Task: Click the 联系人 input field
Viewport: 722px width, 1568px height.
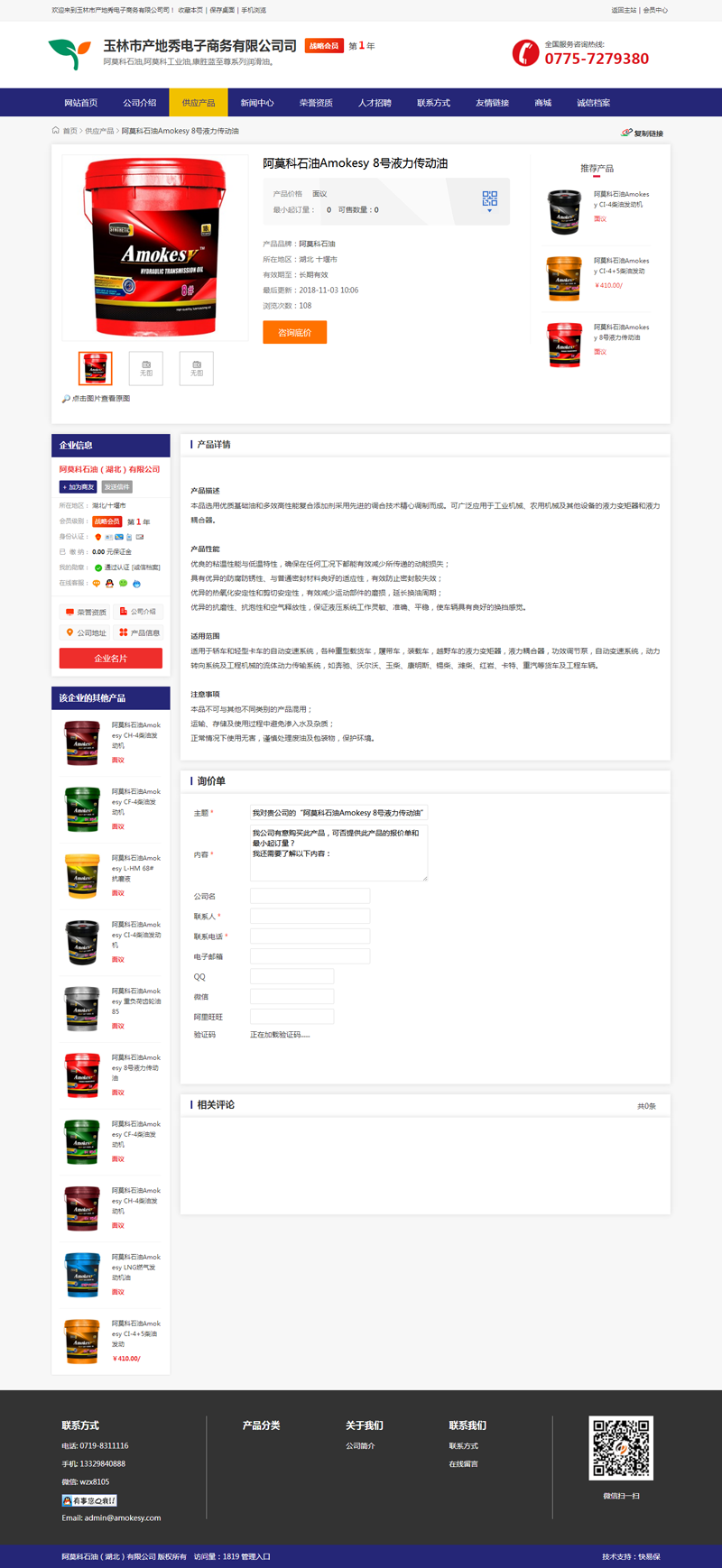Action: [310, 916]
